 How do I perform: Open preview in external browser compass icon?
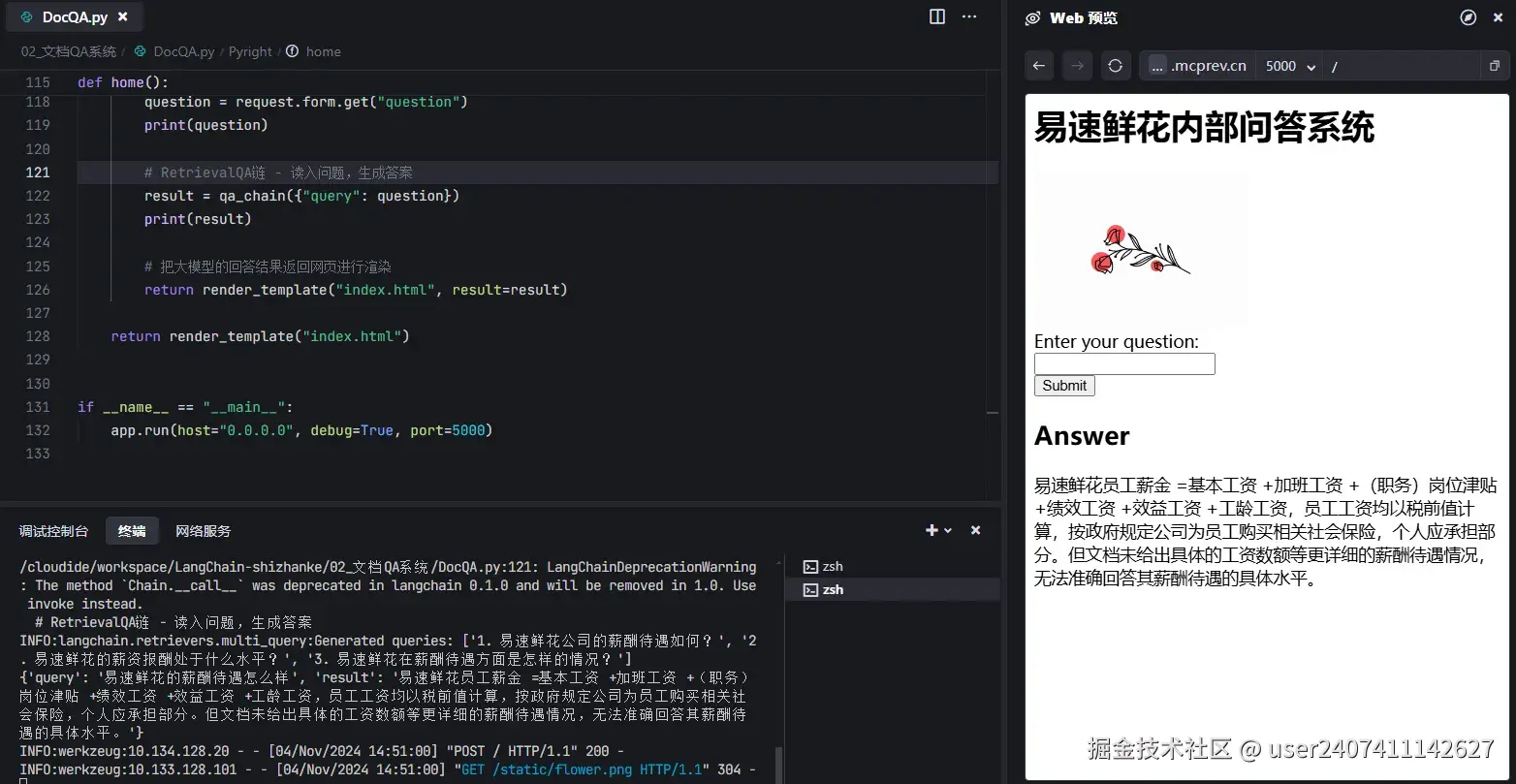[x=1469, y=17]
